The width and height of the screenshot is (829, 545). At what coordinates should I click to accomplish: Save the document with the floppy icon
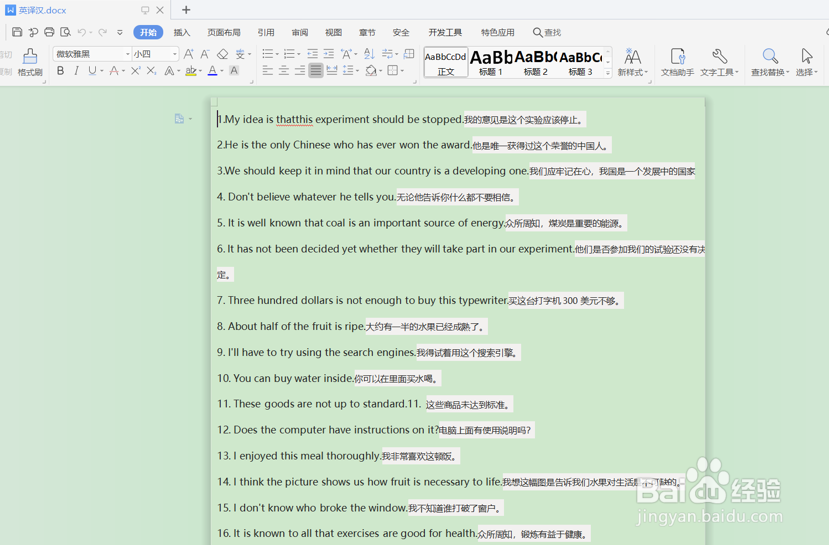pos(17,32)
